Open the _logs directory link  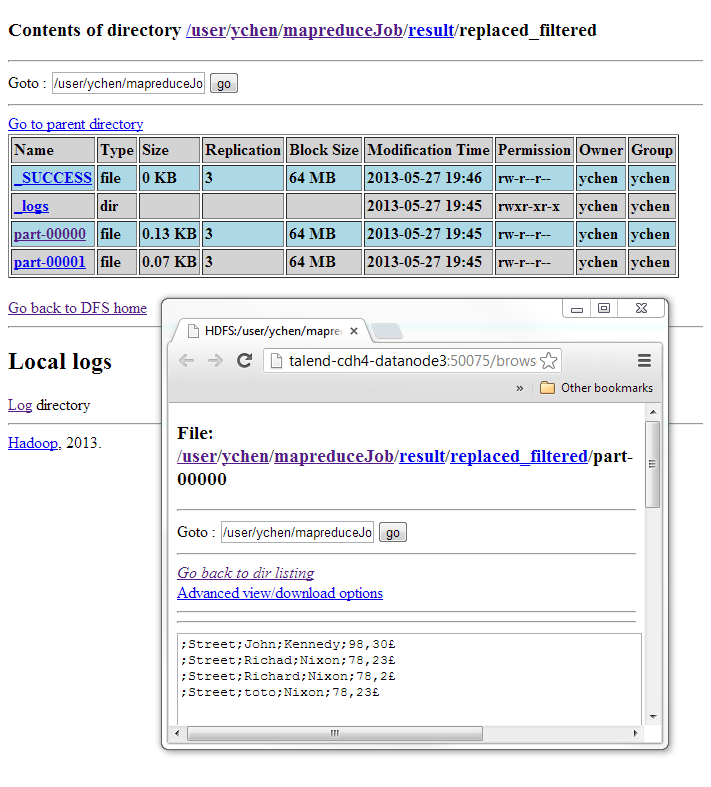pos(31,206)
